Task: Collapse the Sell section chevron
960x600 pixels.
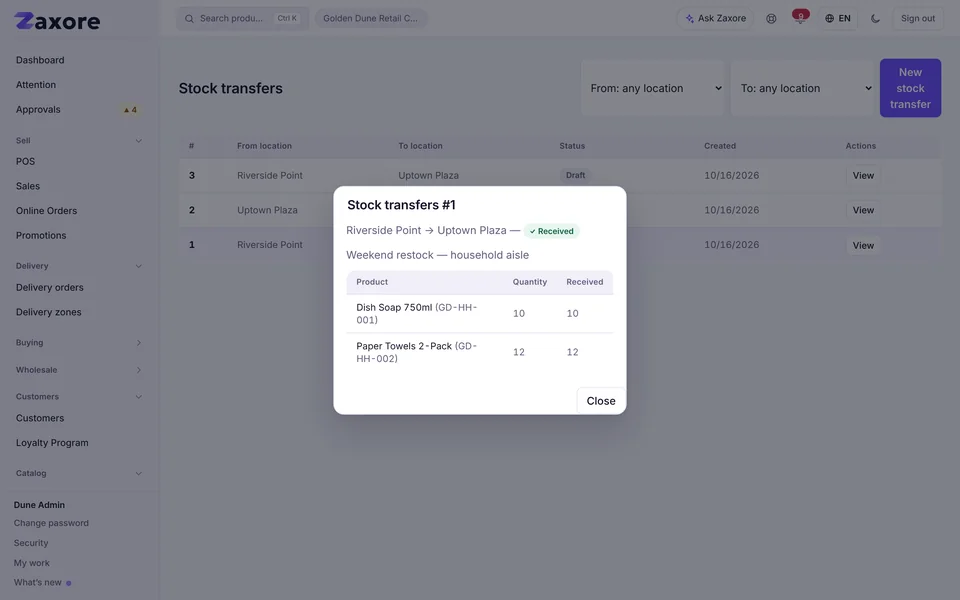Action: pyautogui.click(x=138, y=141)
